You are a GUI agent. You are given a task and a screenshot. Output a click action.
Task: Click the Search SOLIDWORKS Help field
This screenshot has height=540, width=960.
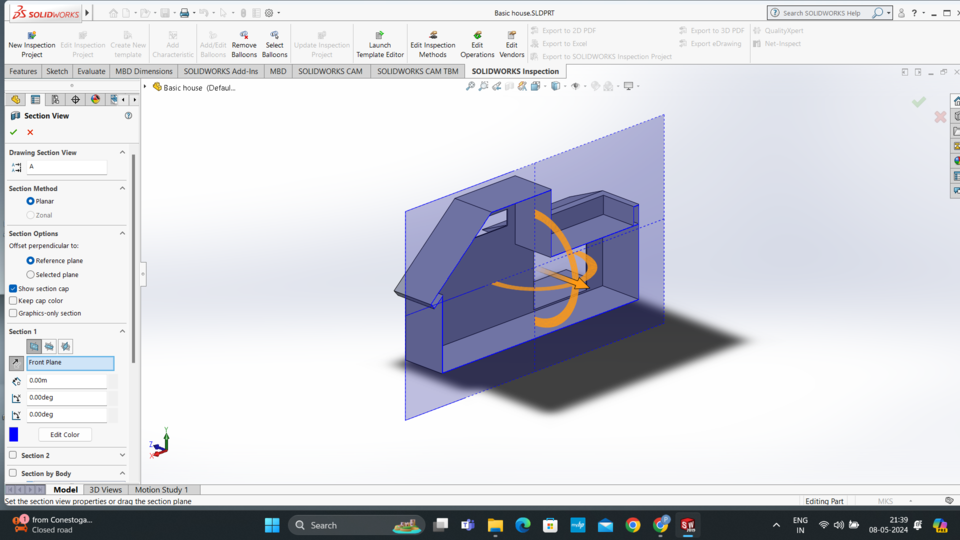click(x=825, y=13)
